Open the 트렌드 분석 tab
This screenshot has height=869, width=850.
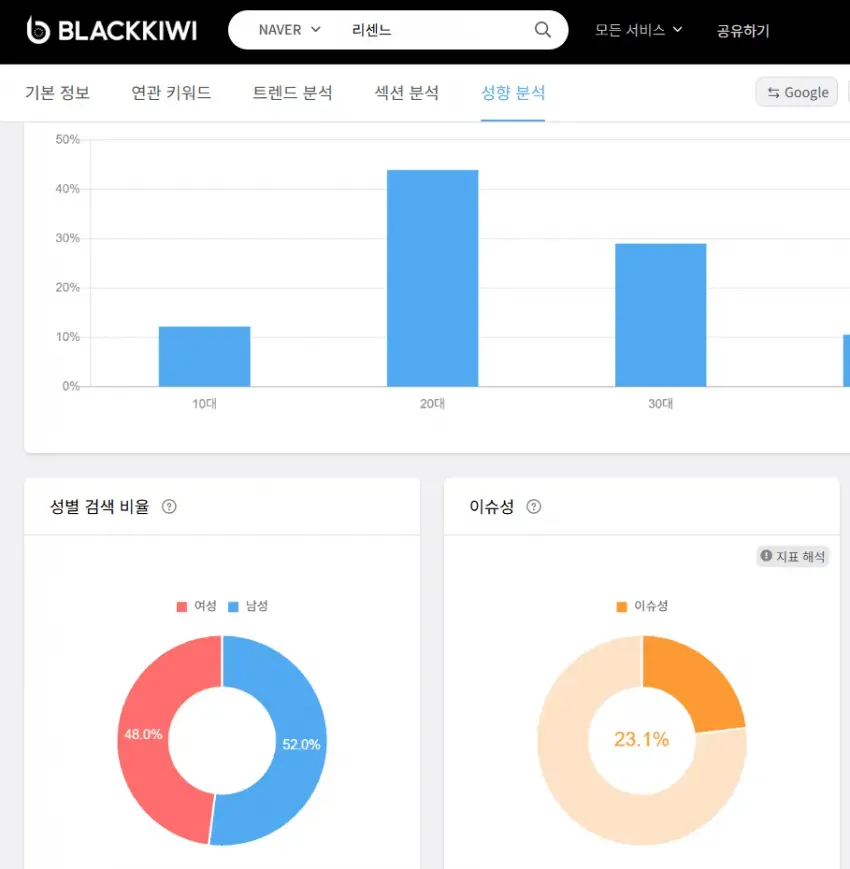click(293, 93)
